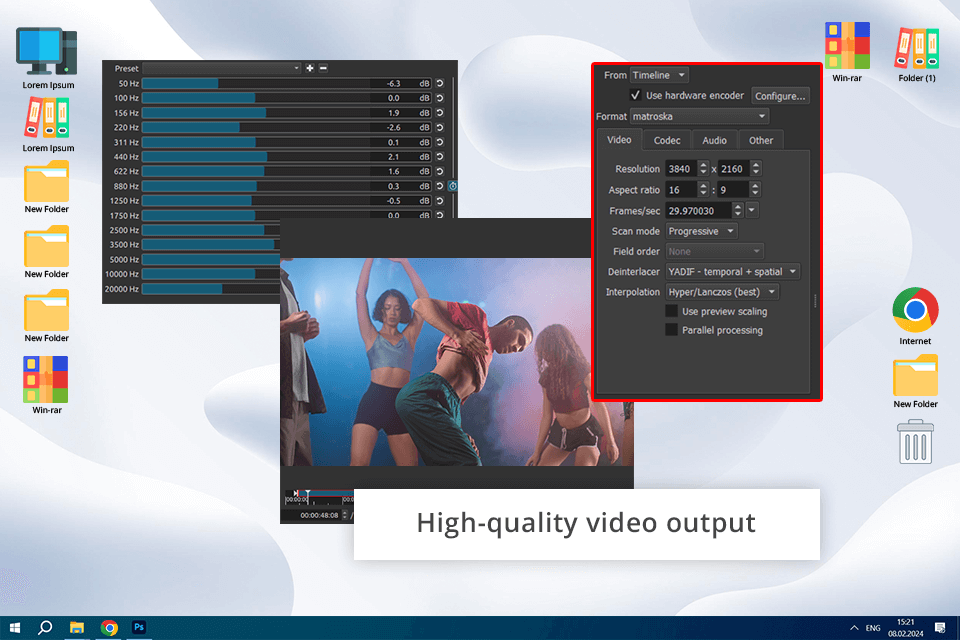Step the resolution height spinner

[756, 168]
